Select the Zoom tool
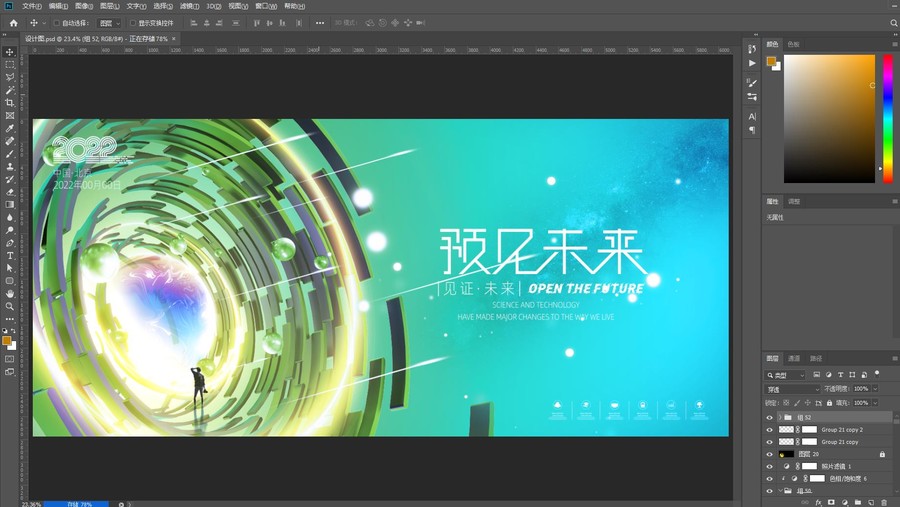The width and height of the screenshot is (900, 507). (10, 306)
